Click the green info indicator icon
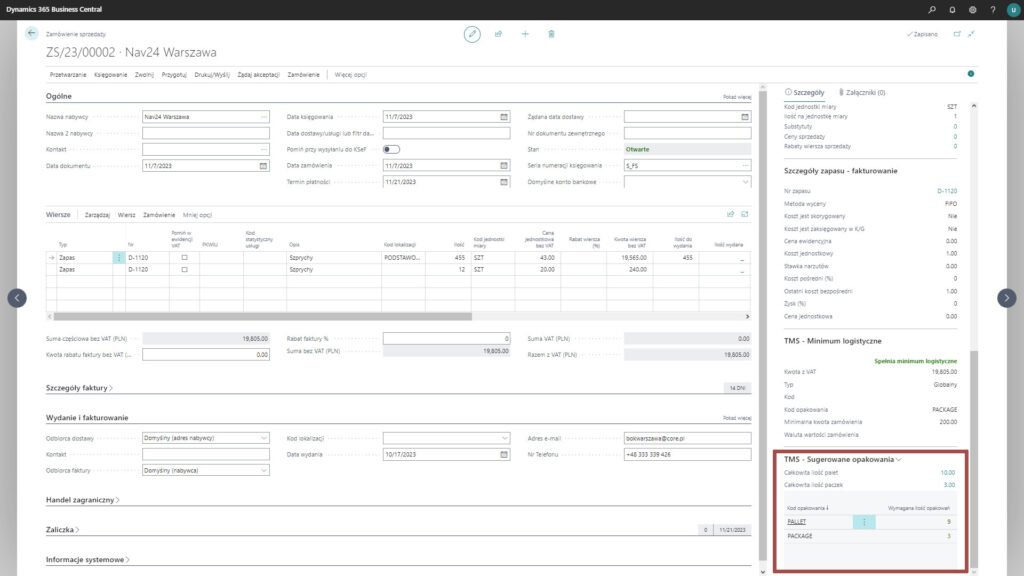This screenshot has height=576, width=1024. 971,74
